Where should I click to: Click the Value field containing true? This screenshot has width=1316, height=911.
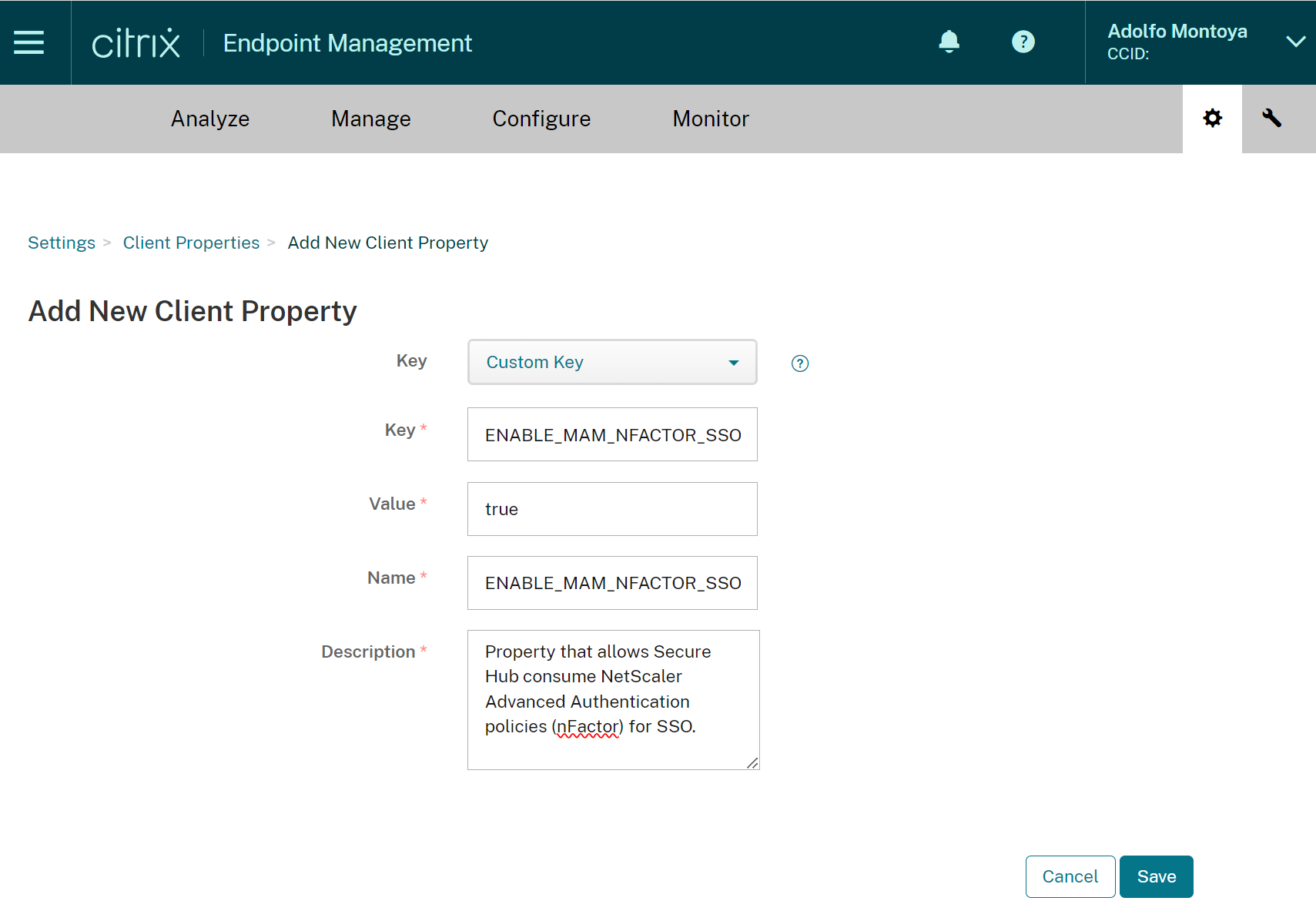point(612,509)
